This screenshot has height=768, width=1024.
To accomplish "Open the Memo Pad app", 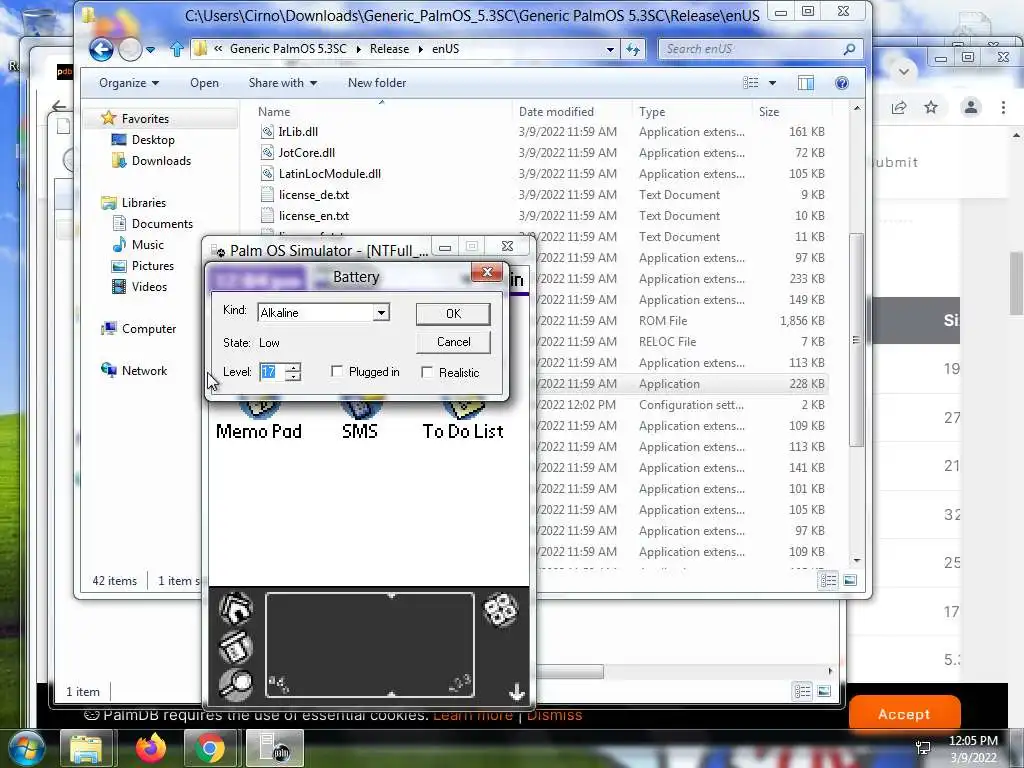I will click(259, 421).
